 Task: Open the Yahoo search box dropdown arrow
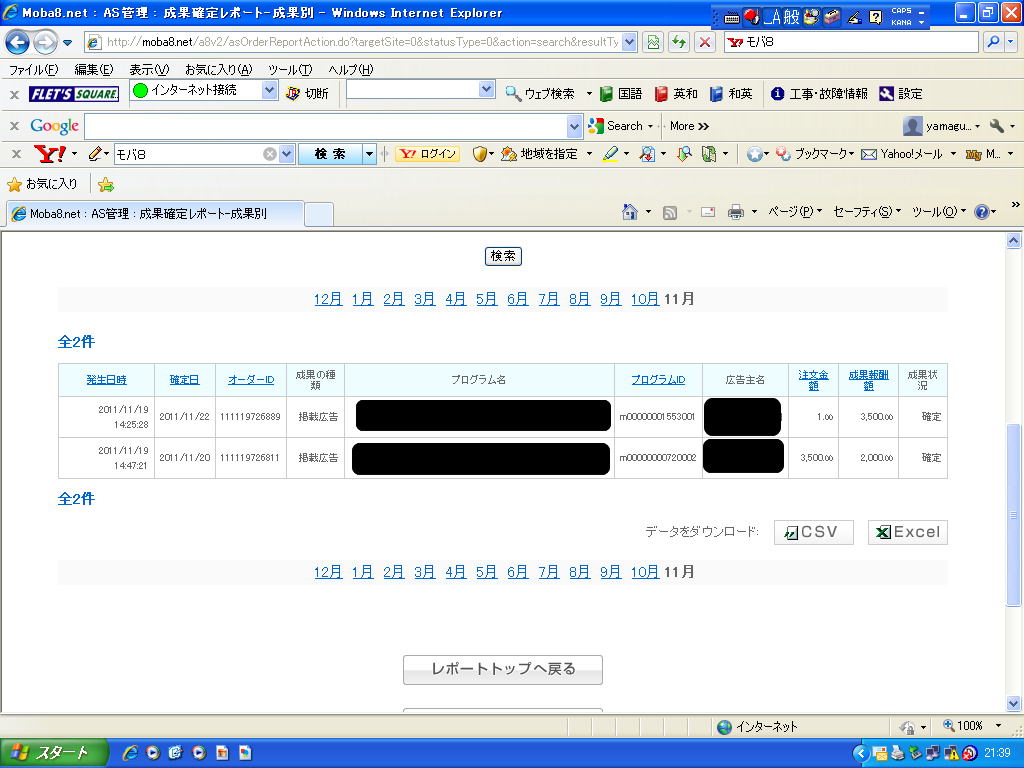287,154
